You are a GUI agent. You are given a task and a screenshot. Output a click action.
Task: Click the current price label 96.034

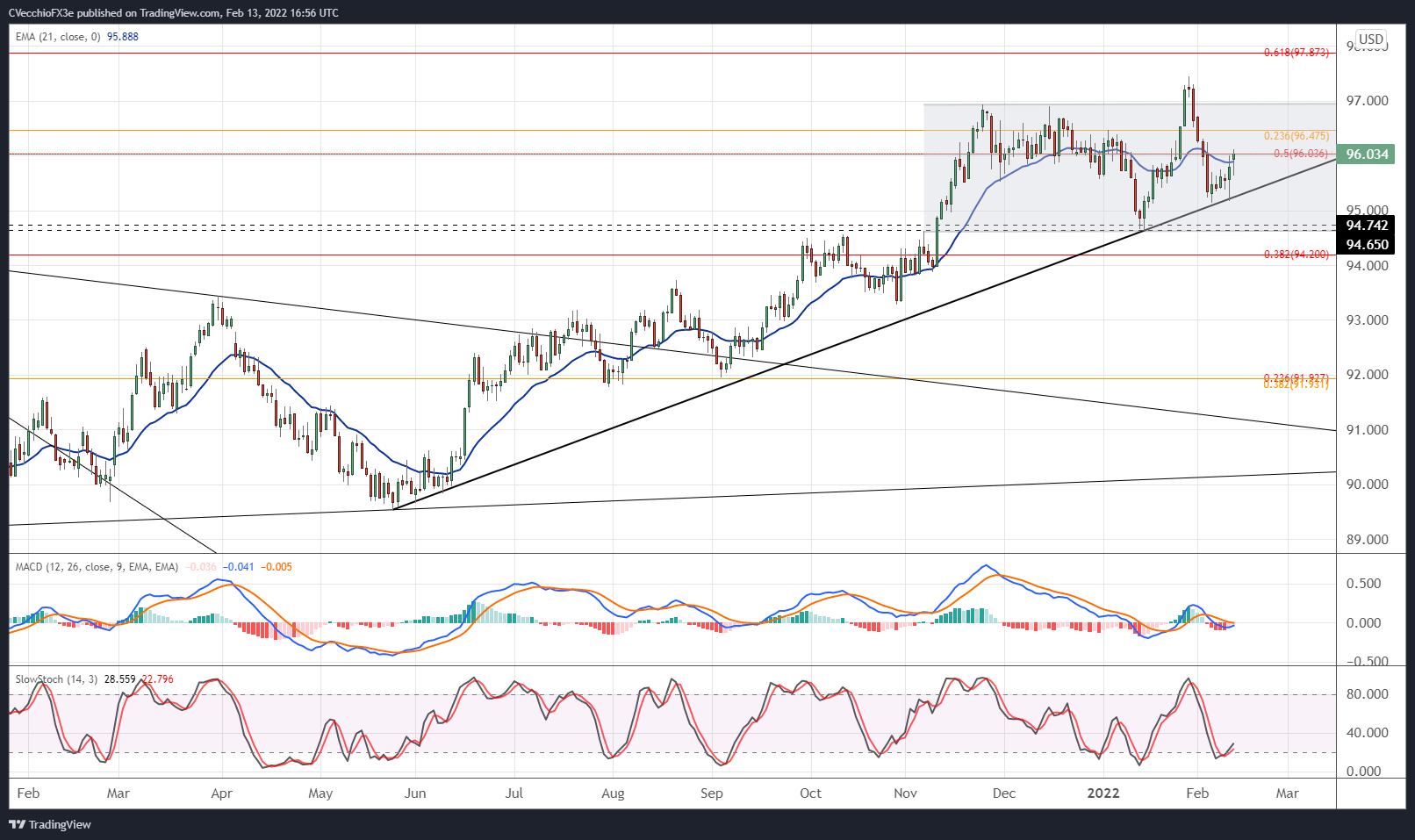pos(1367,154)
